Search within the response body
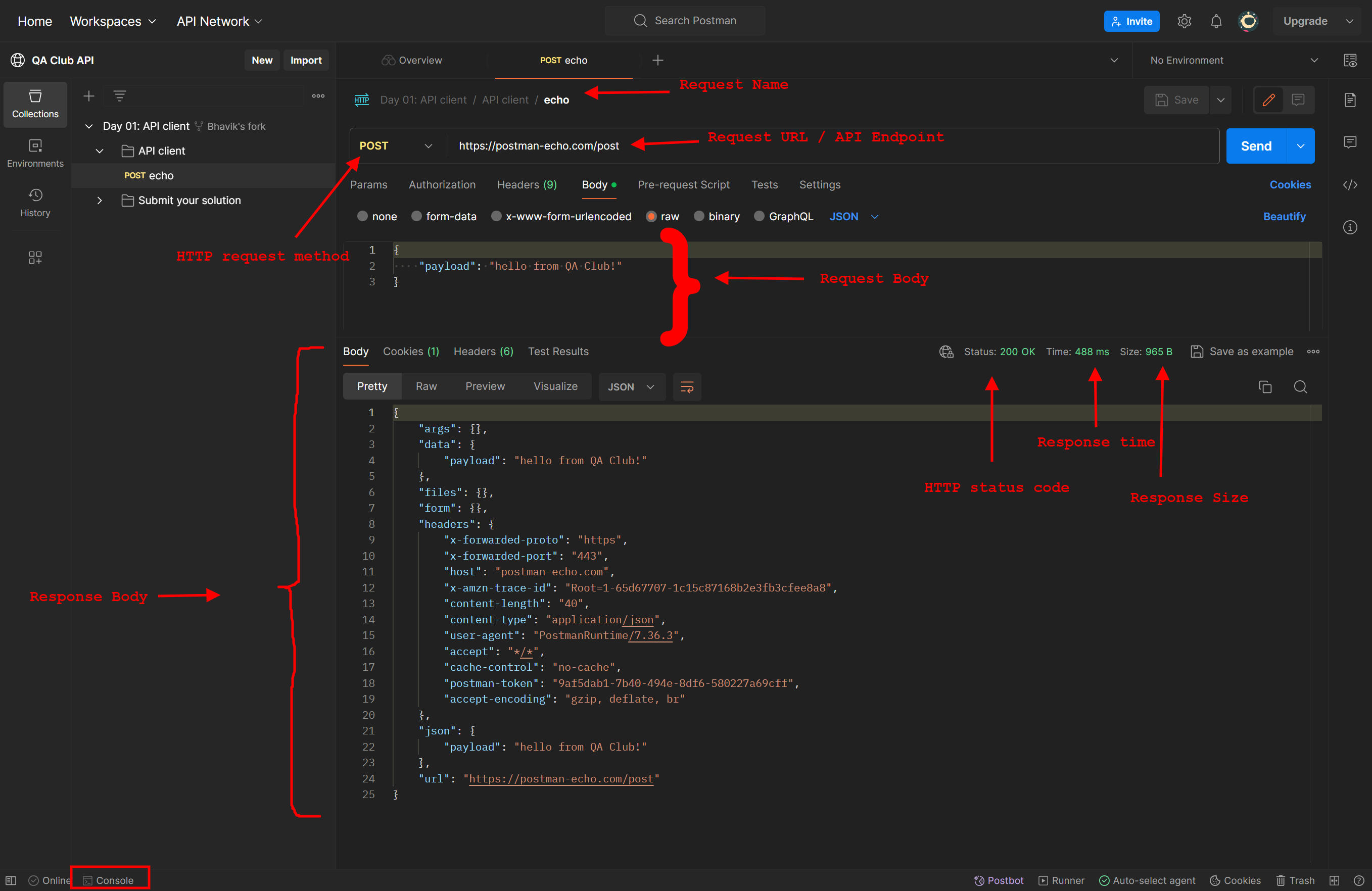 tap(1301, 387)
